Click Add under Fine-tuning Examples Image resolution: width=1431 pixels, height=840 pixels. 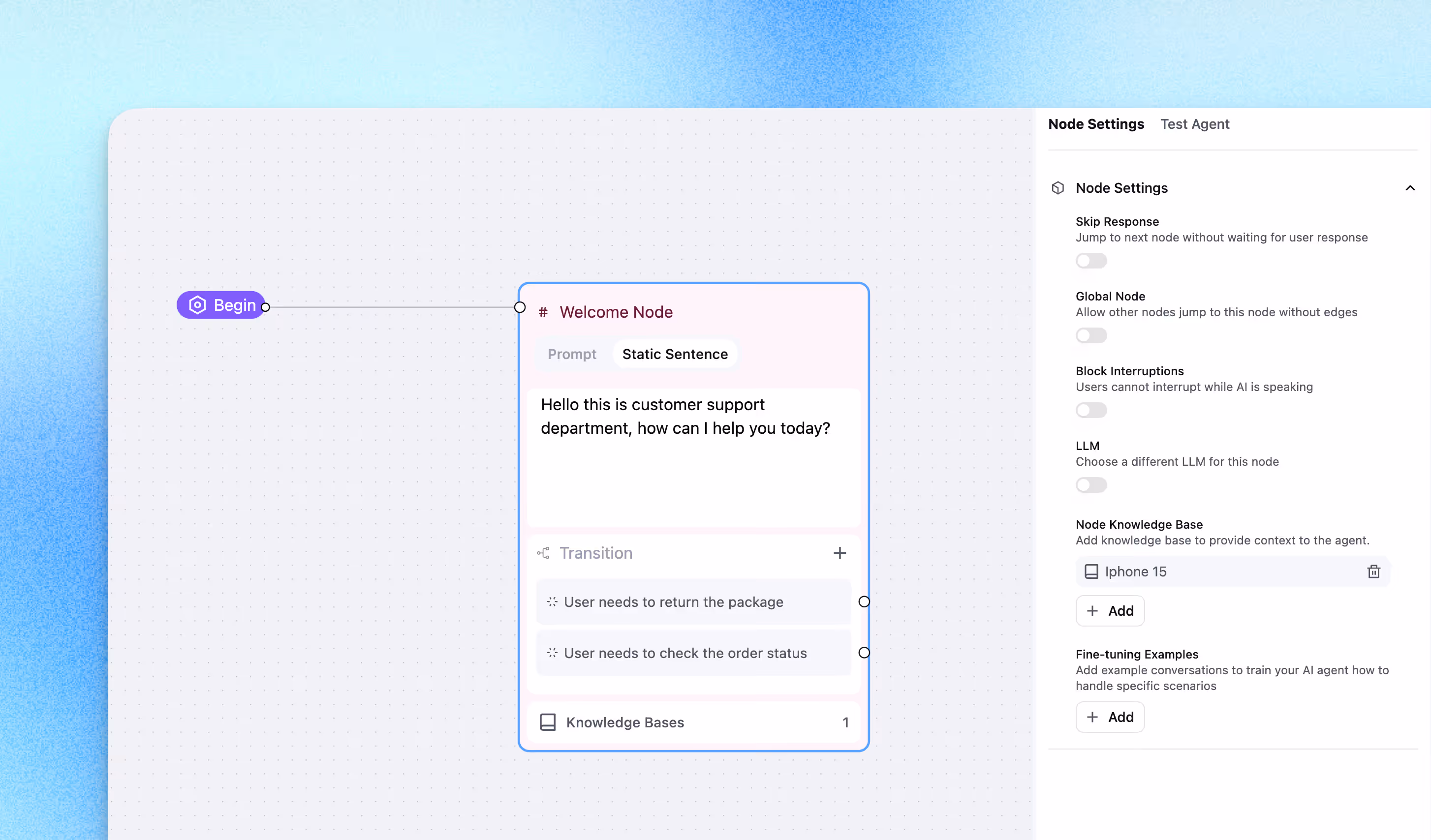pos(1110,717)
